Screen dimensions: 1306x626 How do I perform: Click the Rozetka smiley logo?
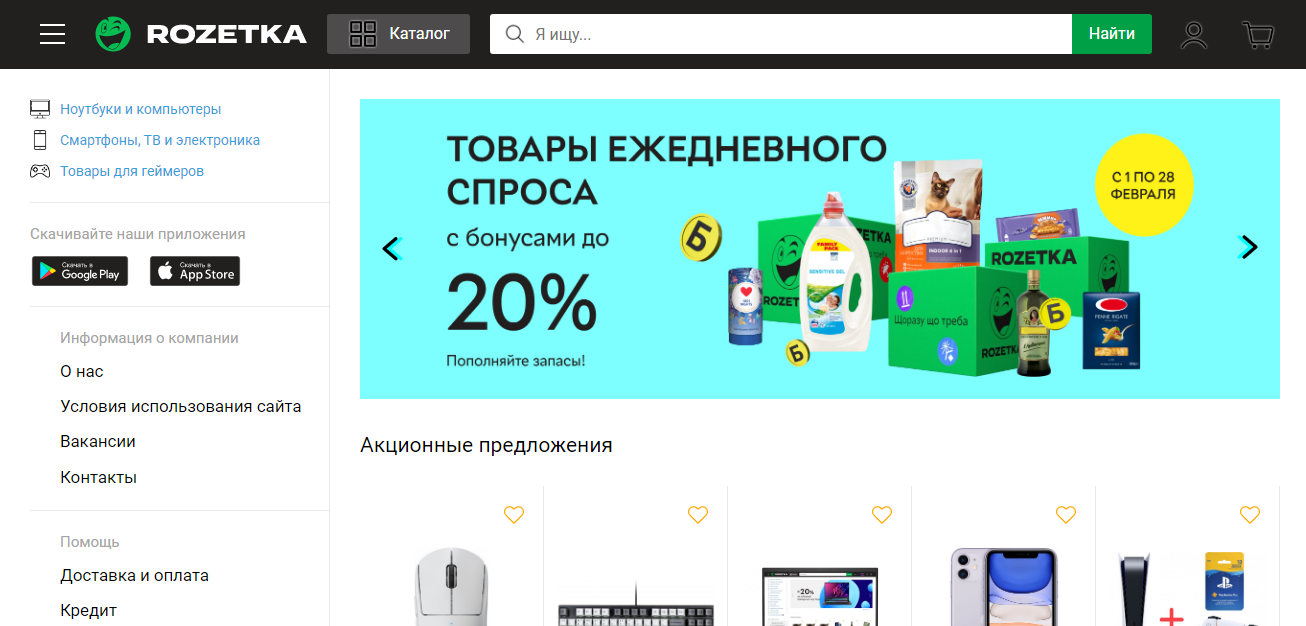[x=113, y=34]
